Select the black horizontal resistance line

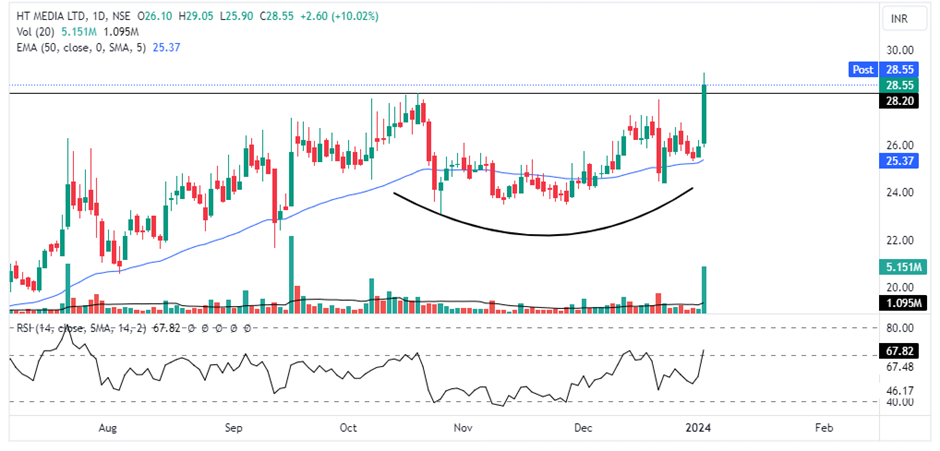(200, 93)
